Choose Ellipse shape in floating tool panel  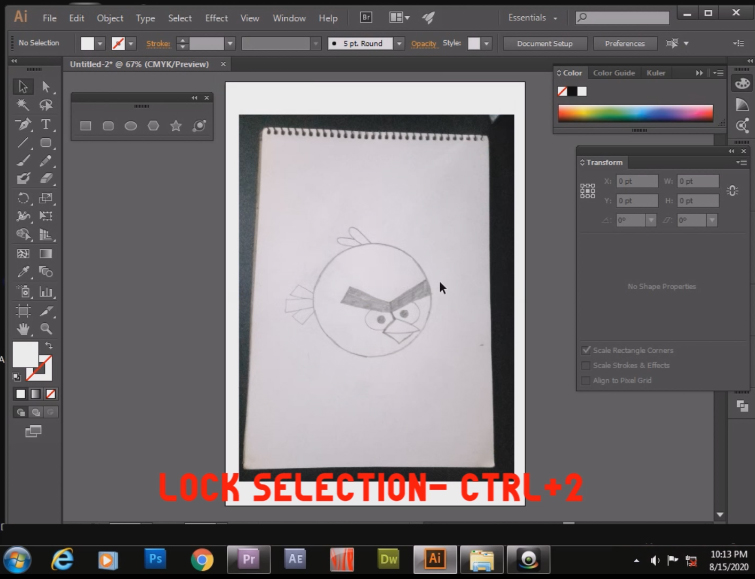[x=130, y=126]
